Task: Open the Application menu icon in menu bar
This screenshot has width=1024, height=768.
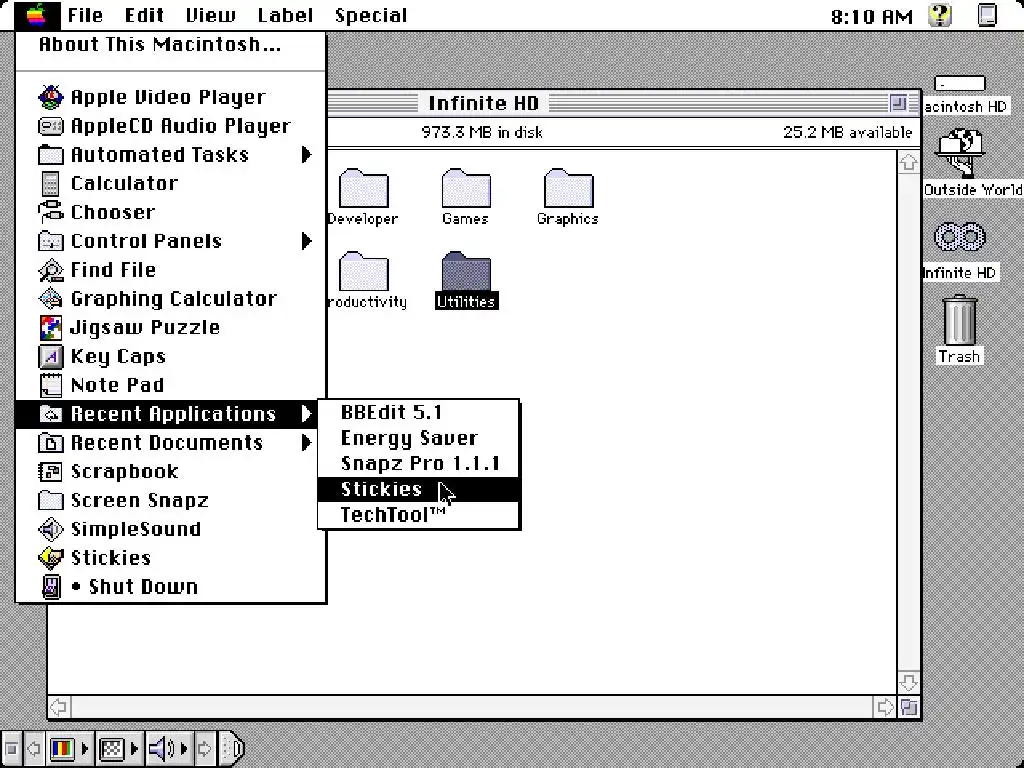Action: 987,15
